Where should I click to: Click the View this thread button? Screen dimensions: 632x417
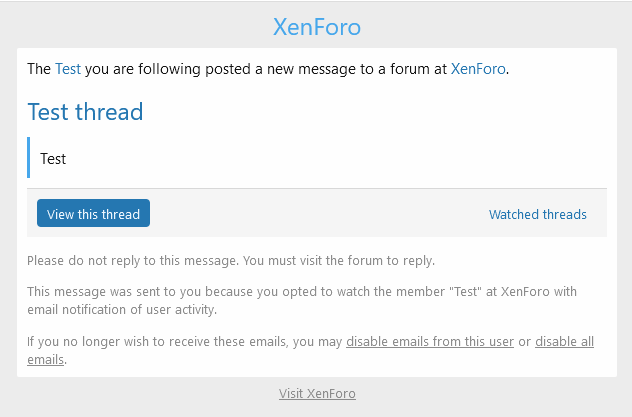coord(94,213)
